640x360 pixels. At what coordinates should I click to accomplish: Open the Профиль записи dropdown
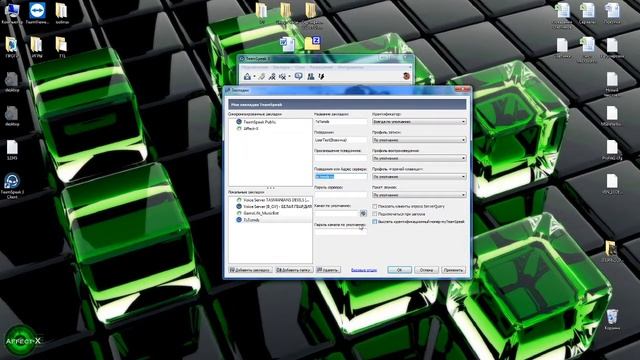coord(419,140)
